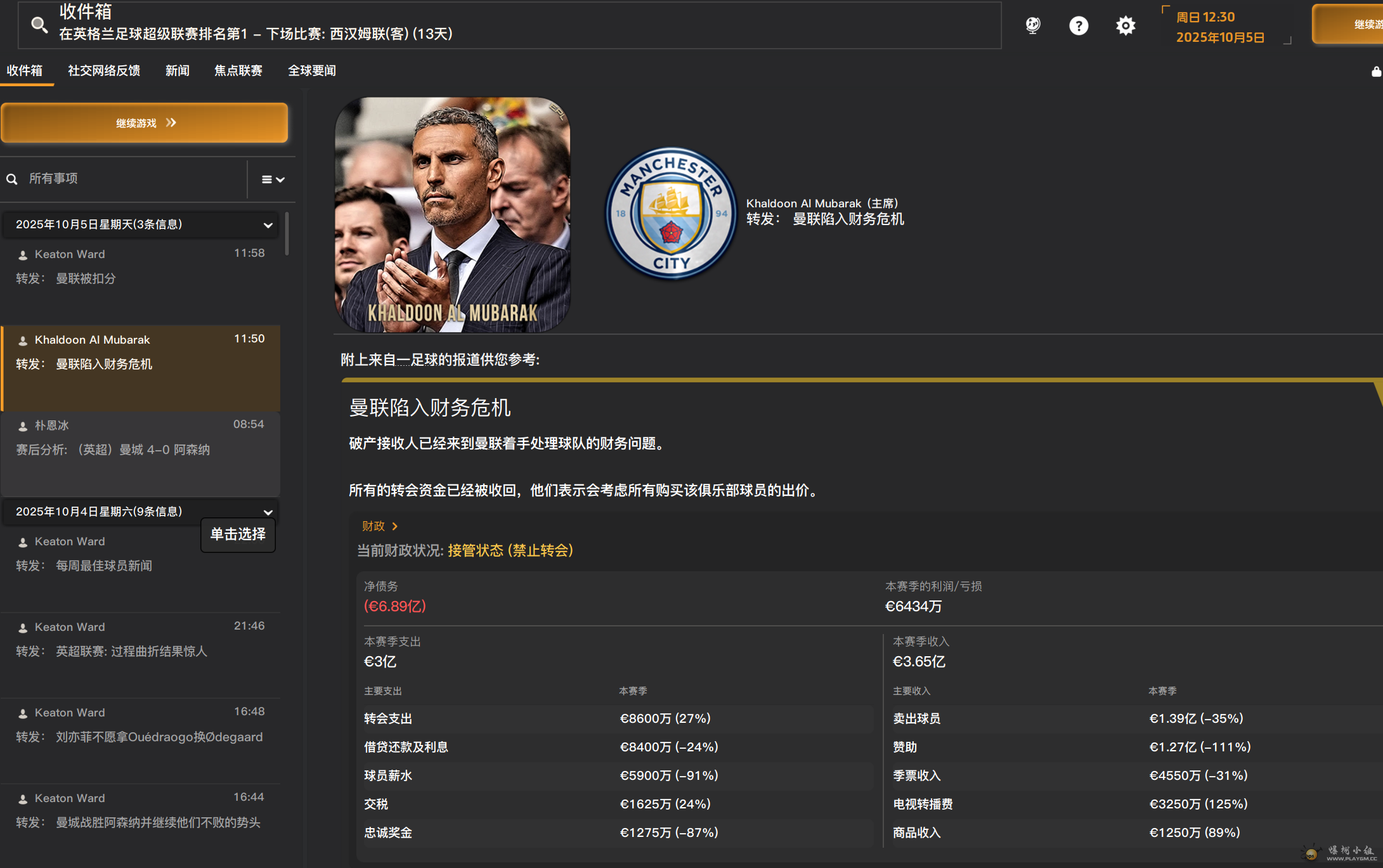Open message 英超联赛: 过程曲折结果惊人
1383x868 pixels.
141,655
